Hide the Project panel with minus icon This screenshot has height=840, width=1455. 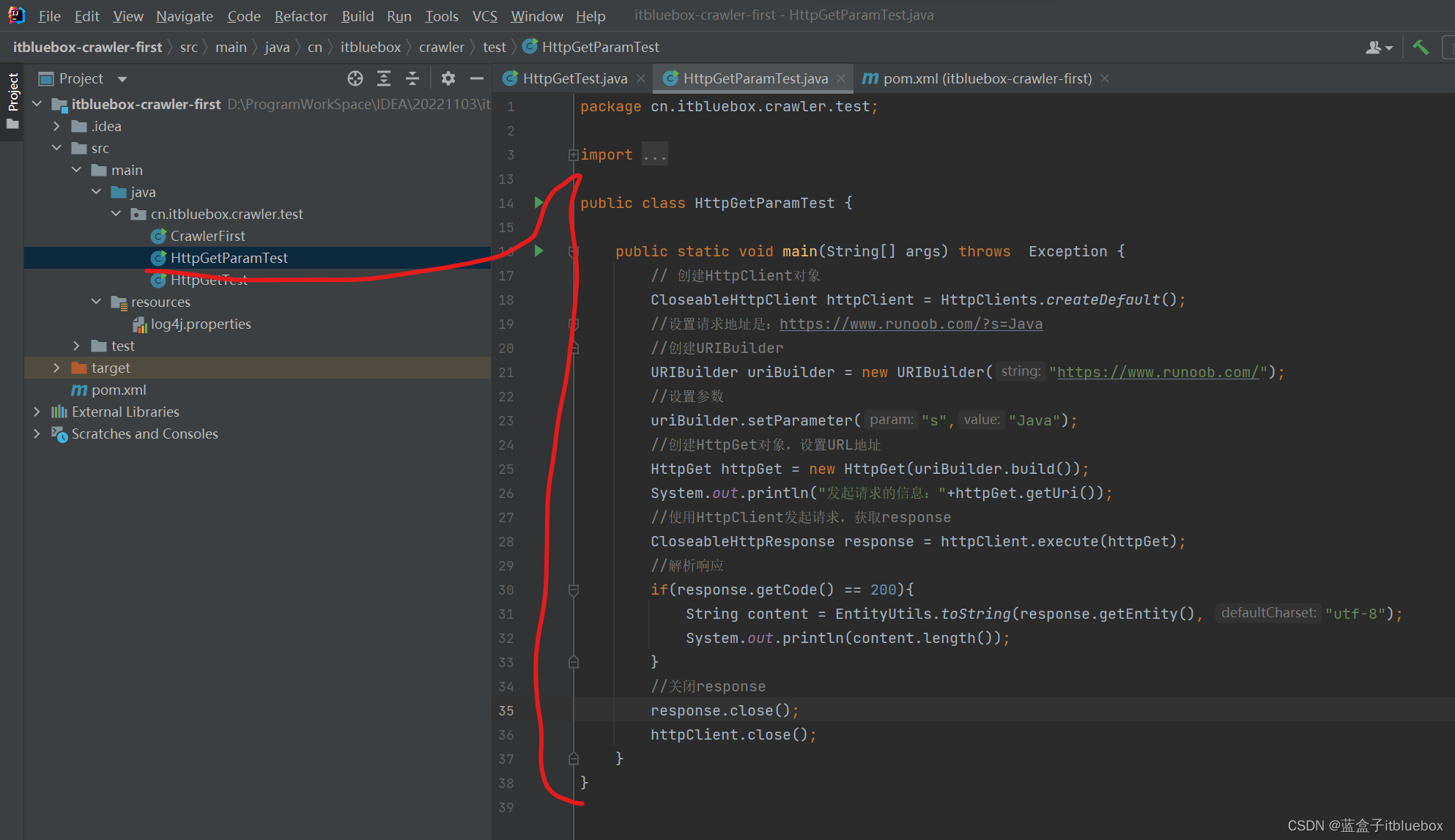pyautogui.click(x=477, y=78)
